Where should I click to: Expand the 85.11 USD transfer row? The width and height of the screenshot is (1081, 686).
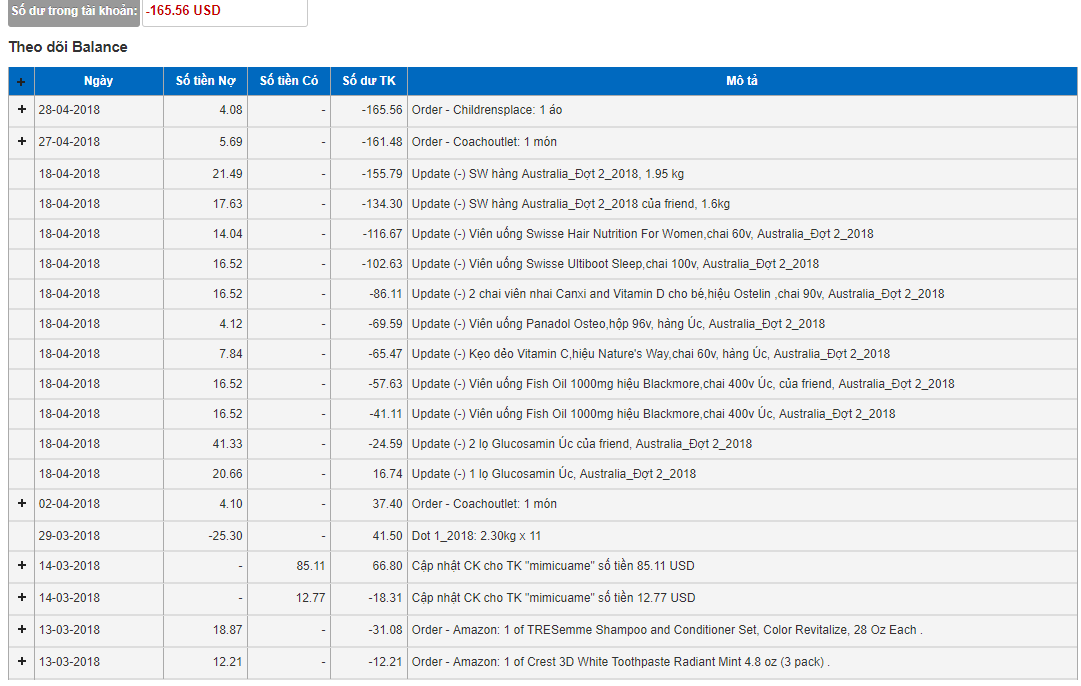coord(21,566)
